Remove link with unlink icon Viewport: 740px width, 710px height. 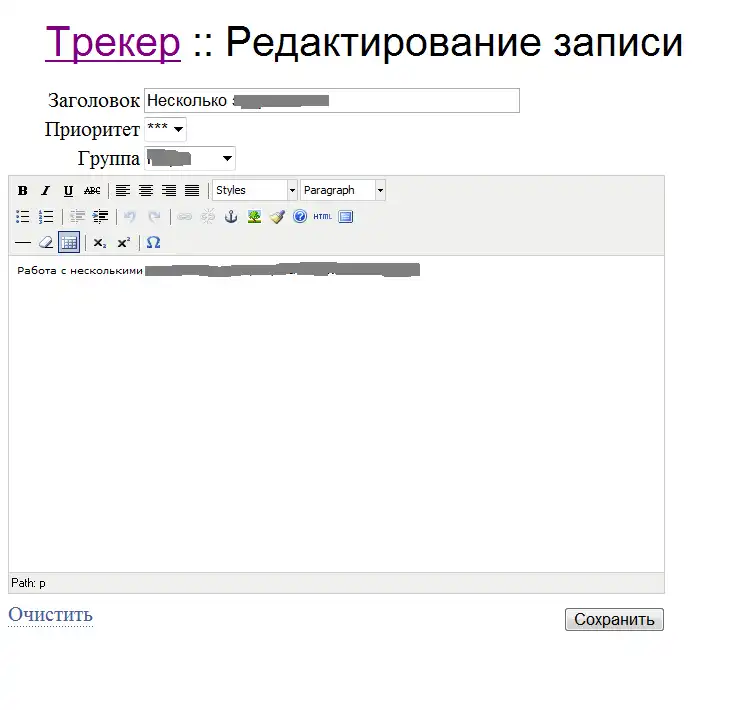coord(208,217)
